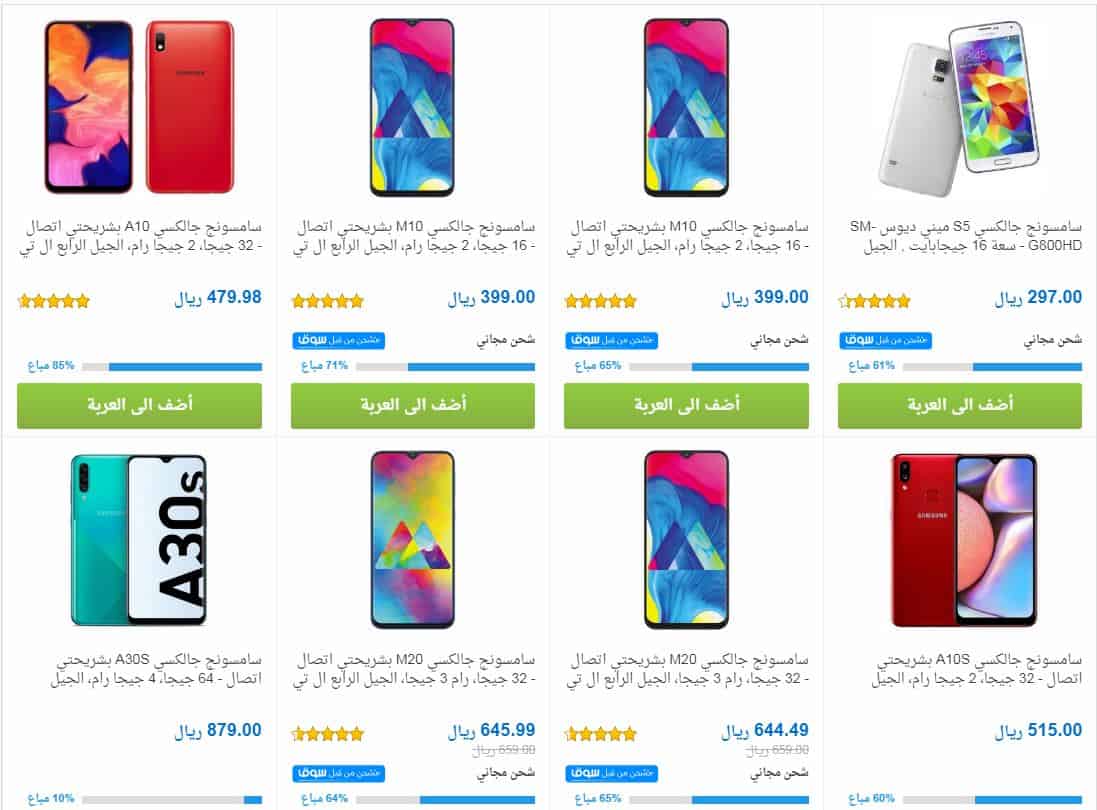Open Galaxy A10S 32GB product title link

tap(977, 669)
